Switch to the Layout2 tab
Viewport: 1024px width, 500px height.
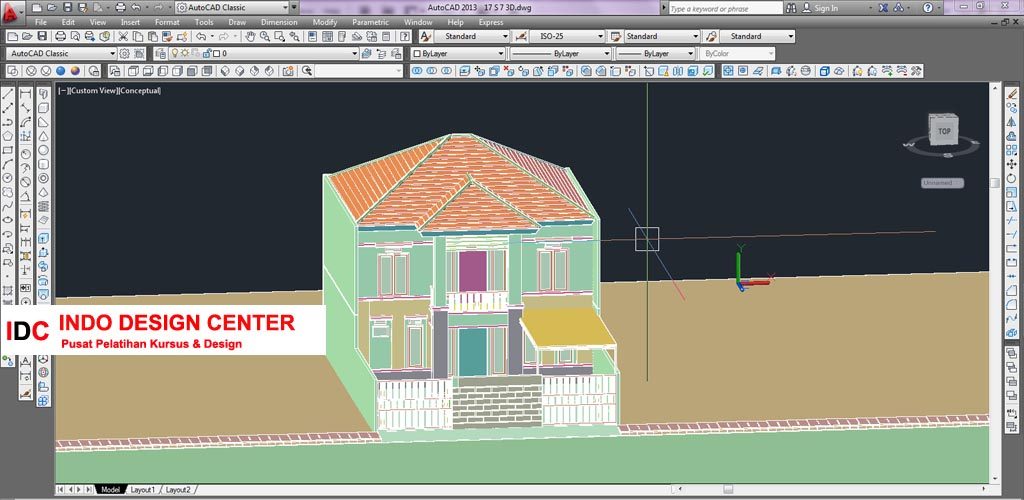[x=178, y=490]
